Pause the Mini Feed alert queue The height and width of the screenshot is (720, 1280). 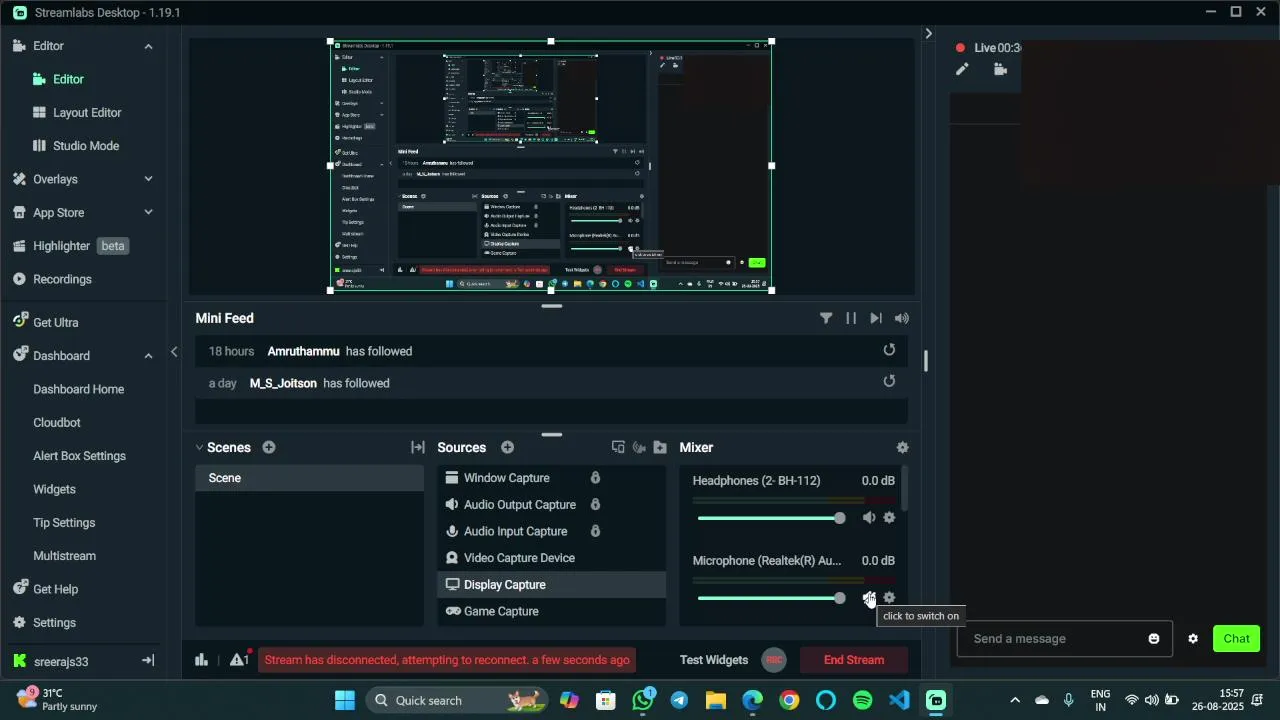[x=851, y=318]
